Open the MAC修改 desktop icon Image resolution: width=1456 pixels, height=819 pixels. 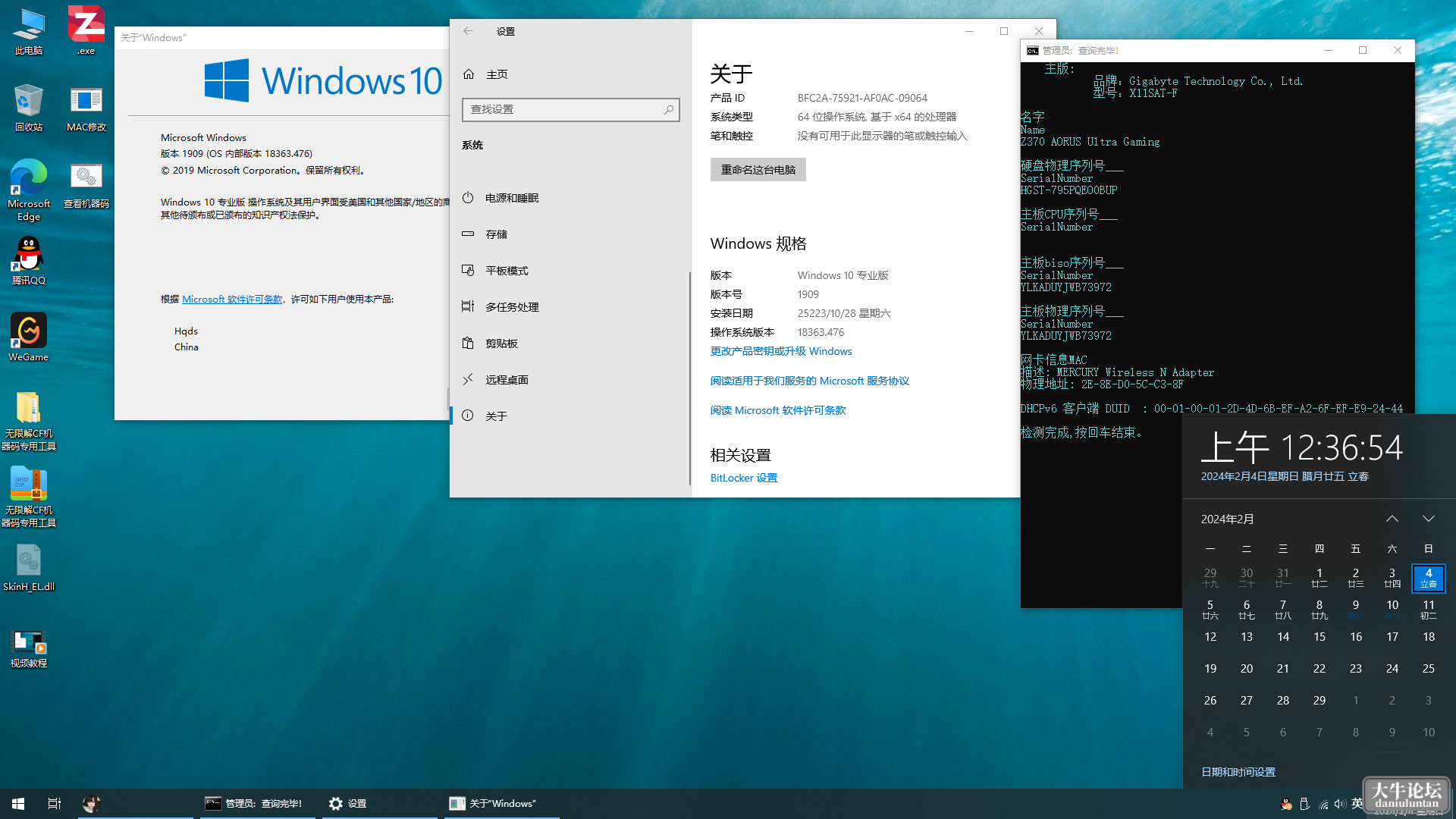86,108
